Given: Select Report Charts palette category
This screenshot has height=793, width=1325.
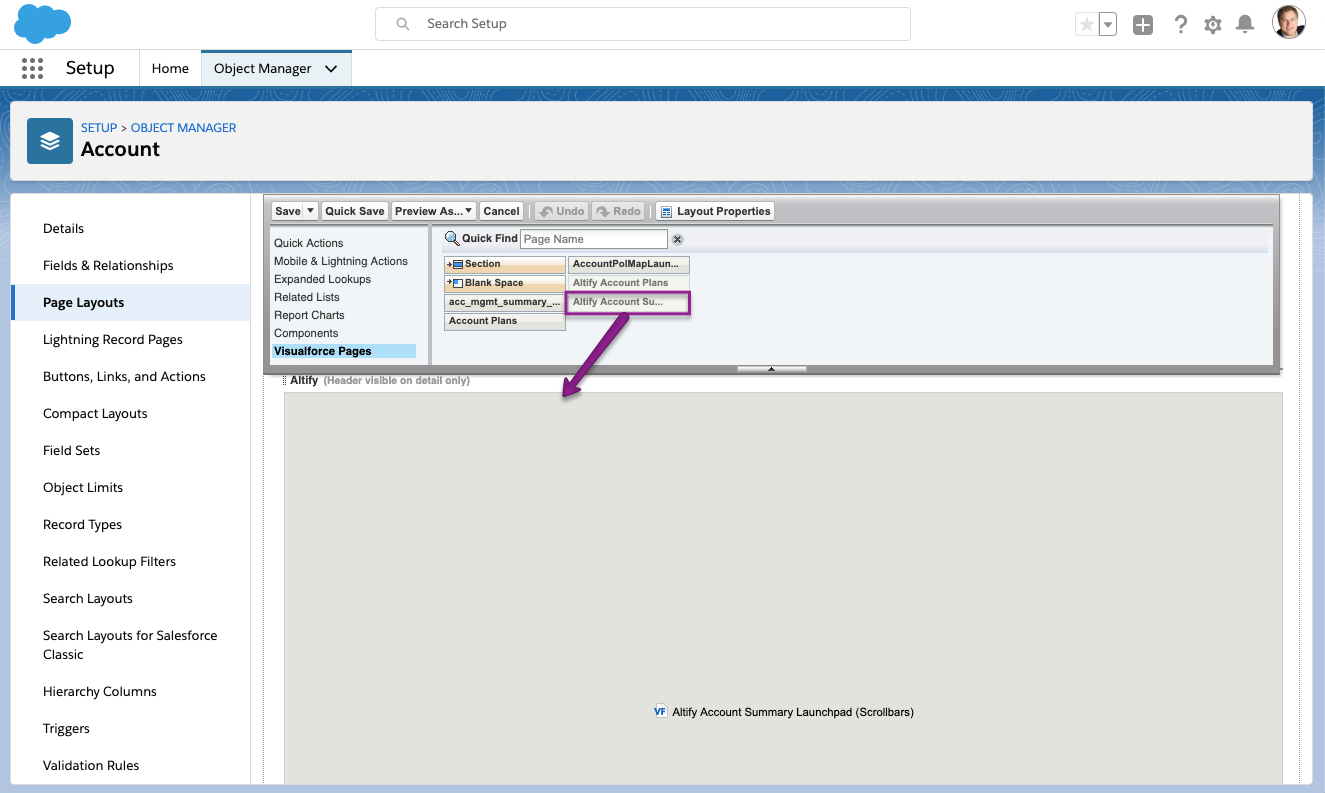Looking at the screenshot, I should pyautogui.click(x=309, y=315).
